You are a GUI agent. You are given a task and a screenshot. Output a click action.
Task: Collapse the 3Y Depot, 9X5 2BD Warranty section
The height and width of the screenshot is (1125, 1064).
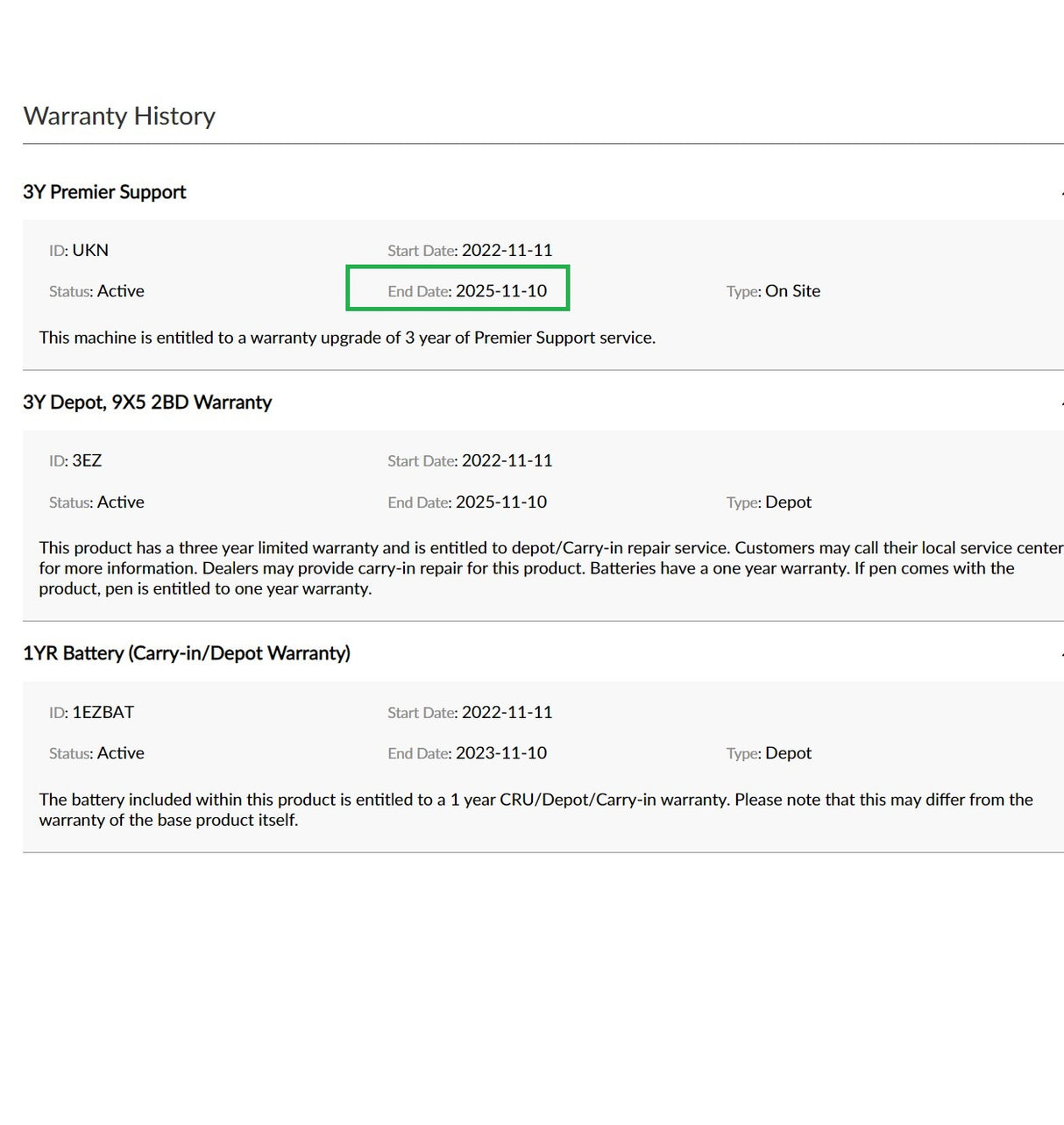[x=1060, y=402]
